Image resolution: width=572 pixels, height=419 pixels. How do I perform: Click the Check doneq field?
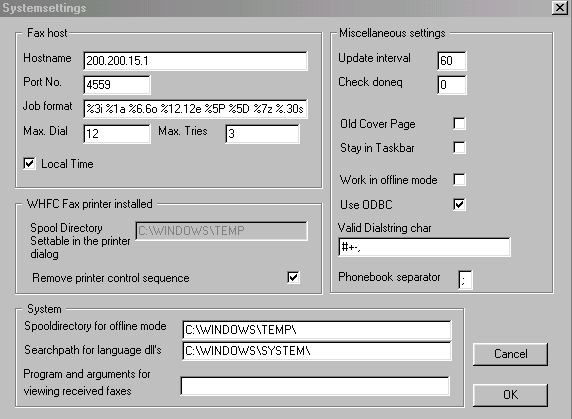[x=452, y=85]
